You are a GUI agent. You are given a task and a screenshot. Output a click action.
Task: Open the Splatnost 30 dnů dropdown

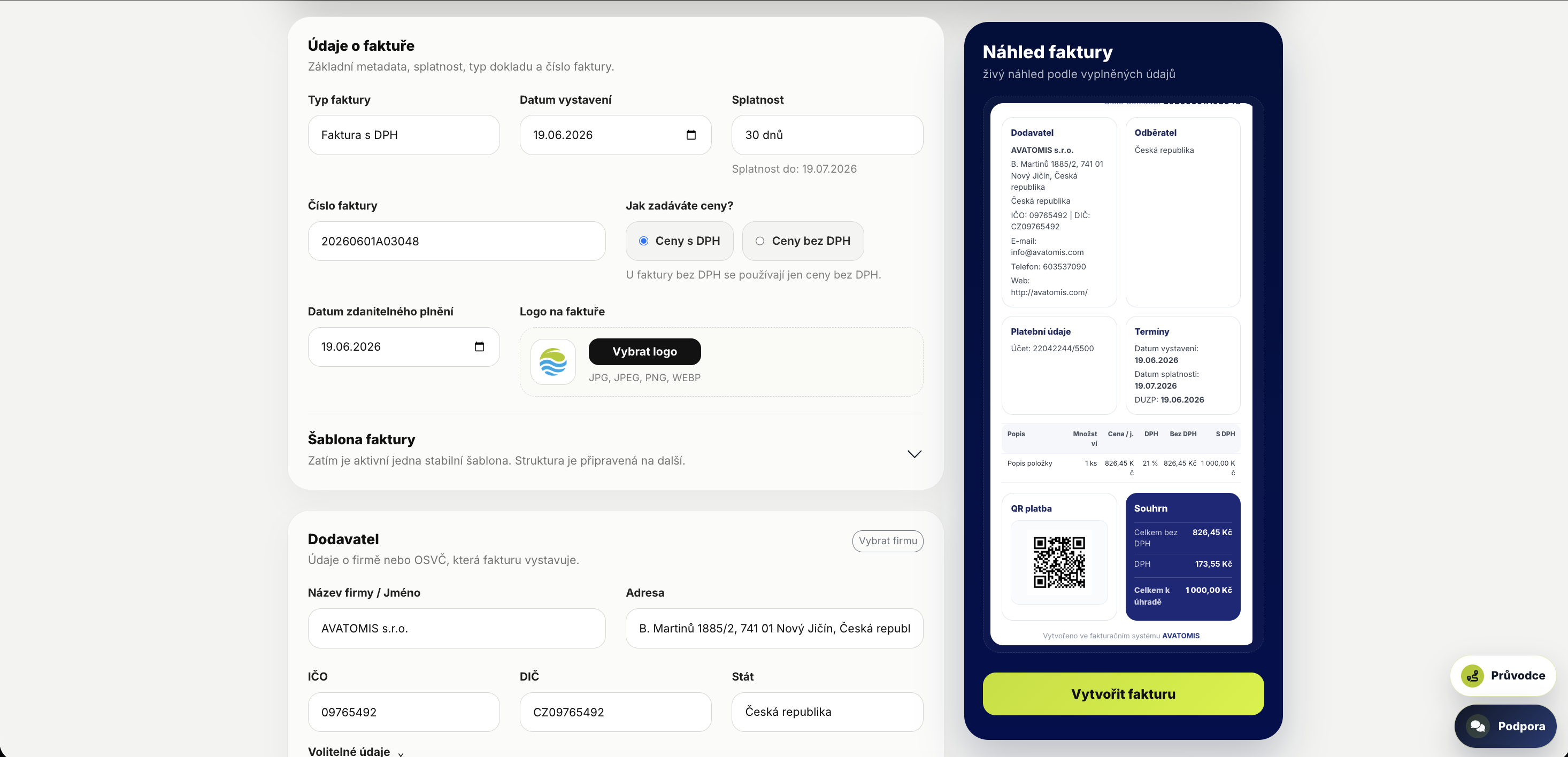click(x=827, y=135)
